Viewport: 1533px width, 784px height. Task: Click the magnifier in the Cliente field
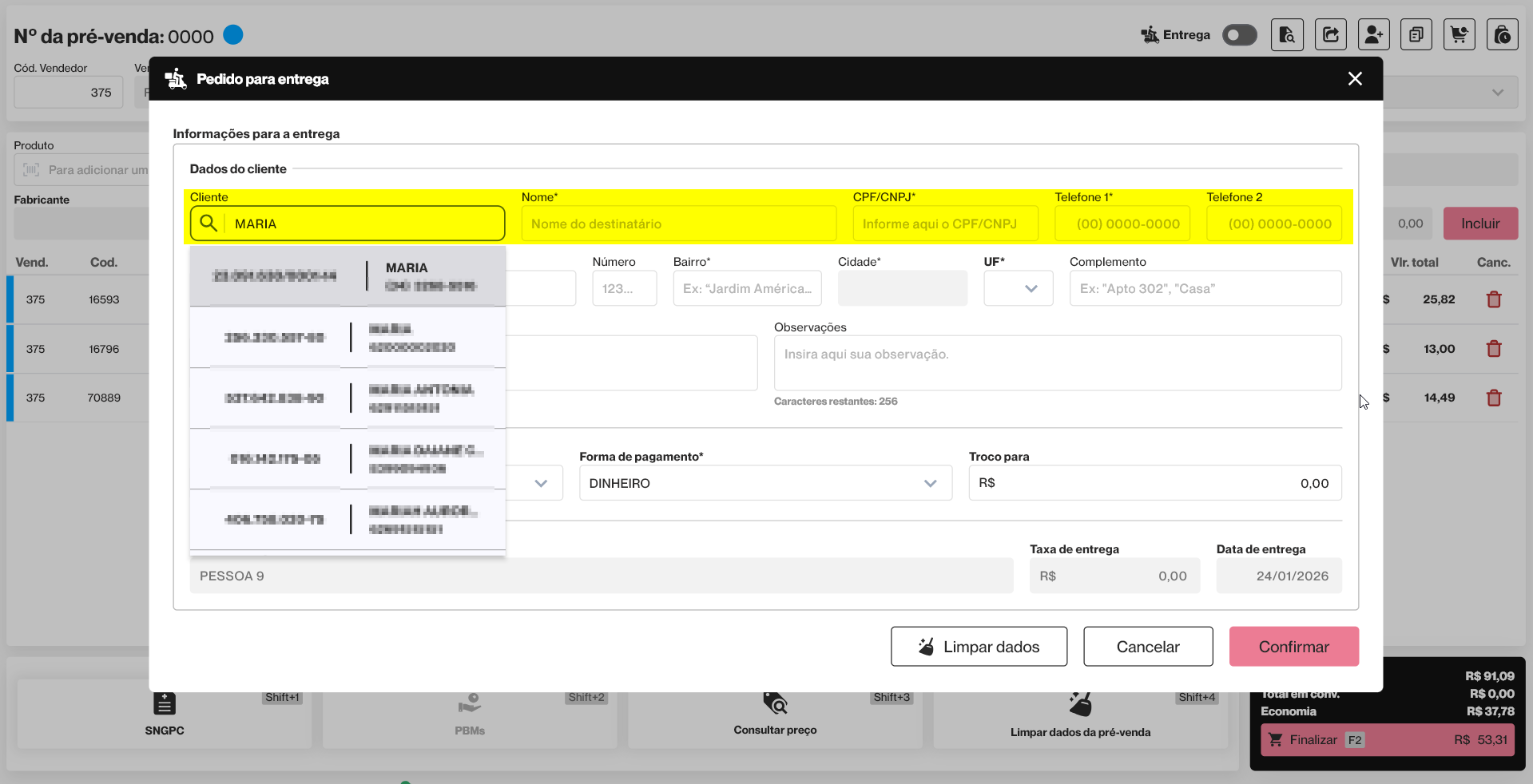point(209,224)
